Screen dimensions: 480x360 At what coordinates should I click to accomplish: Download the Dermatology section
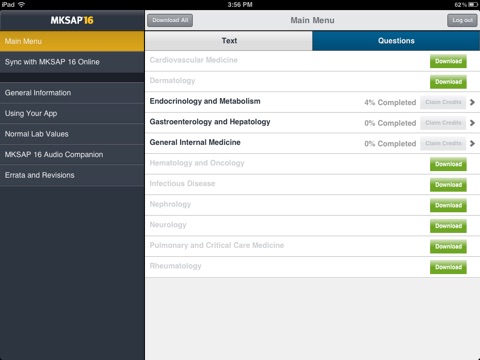(x=448, y=82)
